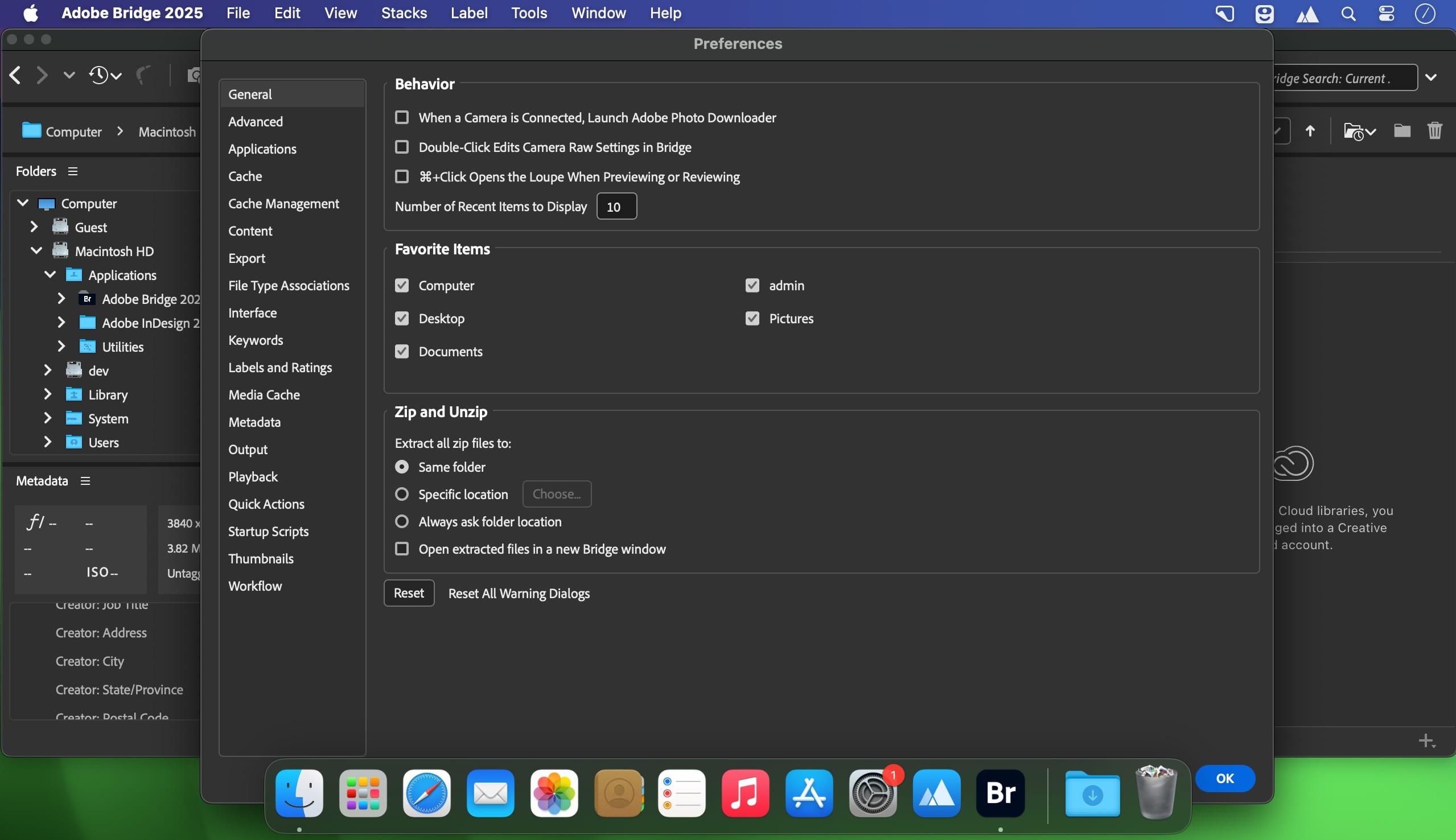
Task: Open Mail from the Dock
Action: click(x=490, y=793)
